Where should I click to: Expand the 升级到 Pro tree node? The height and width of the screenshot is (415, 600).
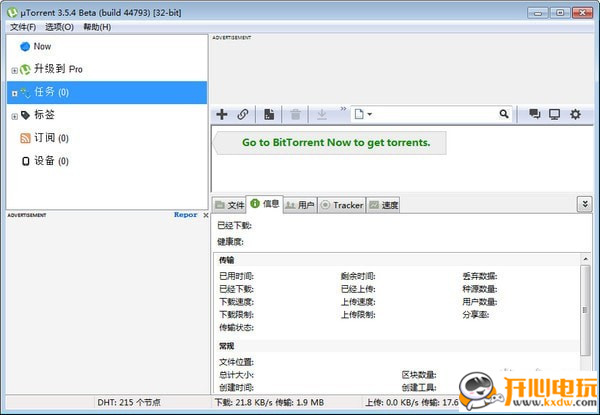pos(14,70)
